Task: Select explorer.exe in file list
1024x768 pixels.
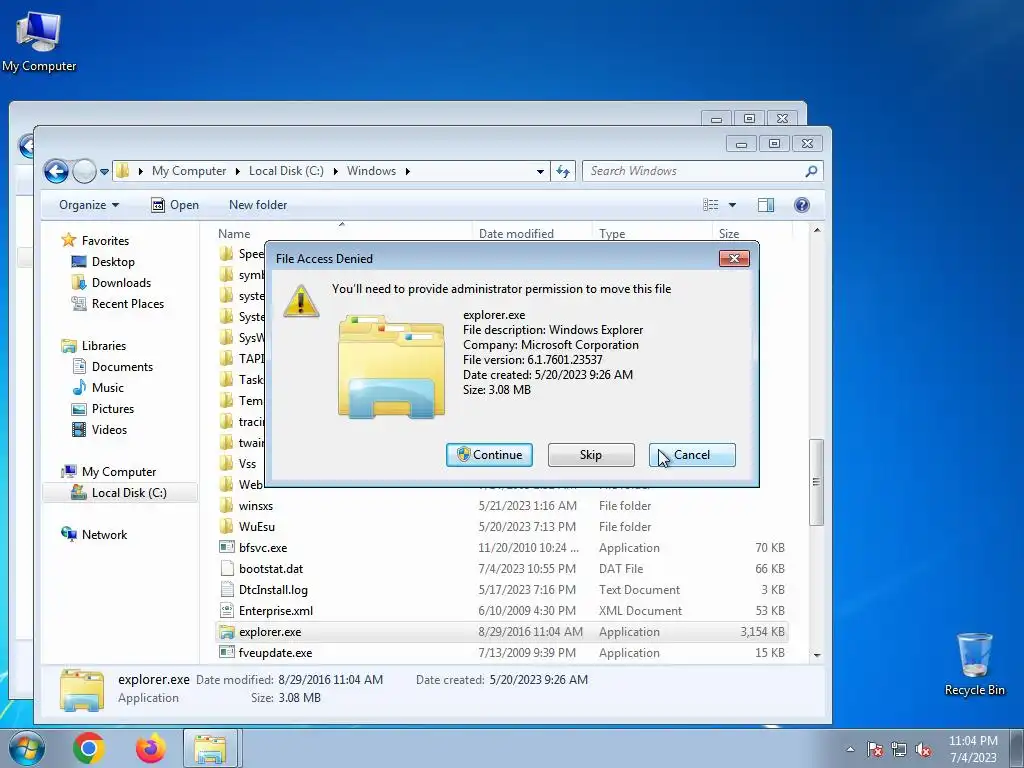Action: (x=501, y=632)
